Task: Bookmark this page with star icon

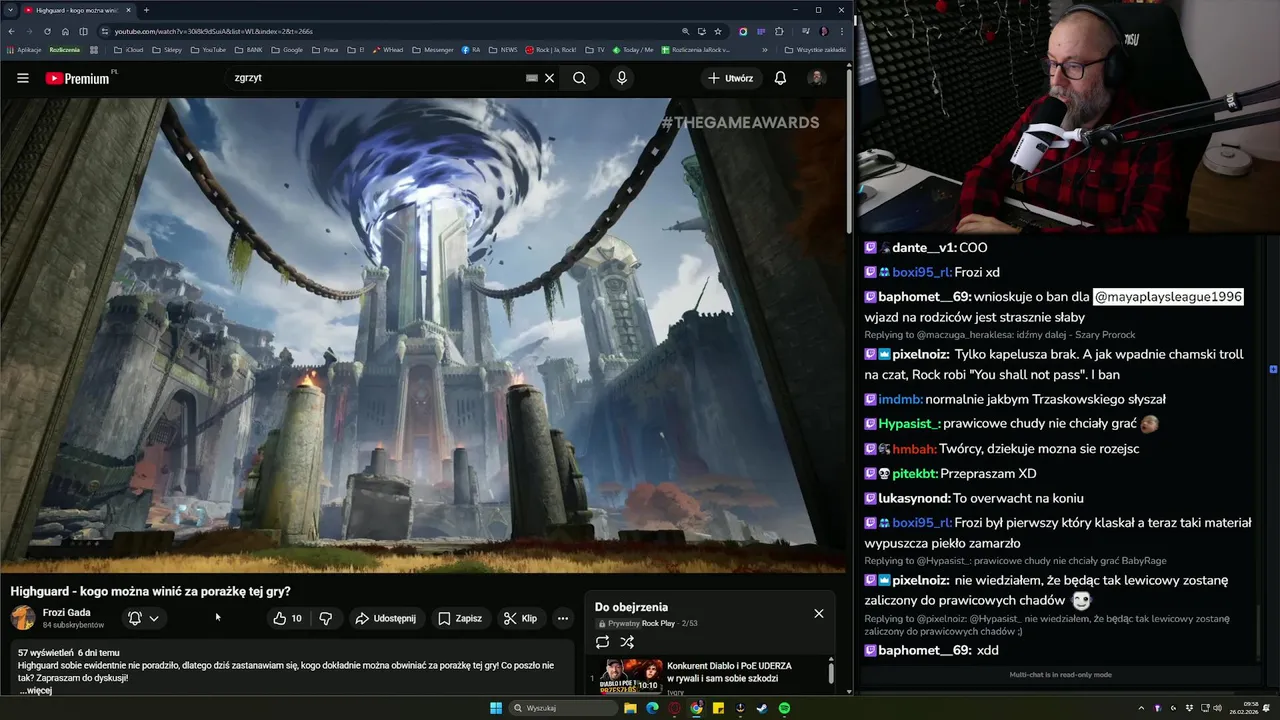Action: [x=717, y=31]
